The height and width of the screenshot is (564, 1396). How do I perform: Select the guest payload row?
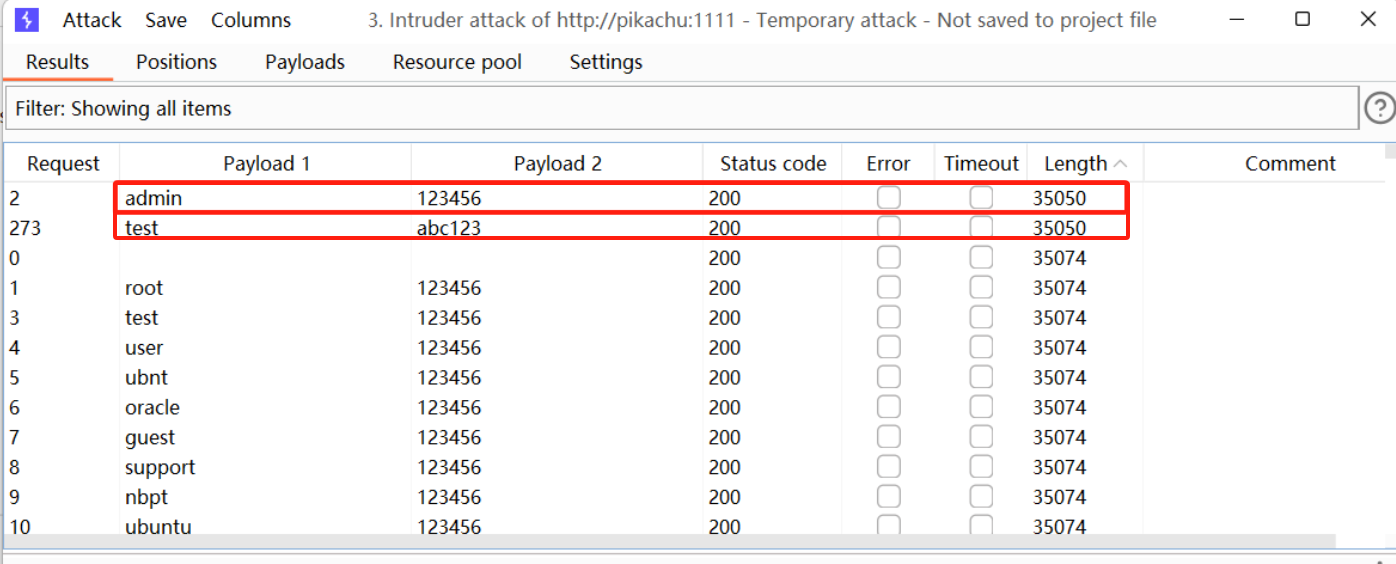coord(695,438)
